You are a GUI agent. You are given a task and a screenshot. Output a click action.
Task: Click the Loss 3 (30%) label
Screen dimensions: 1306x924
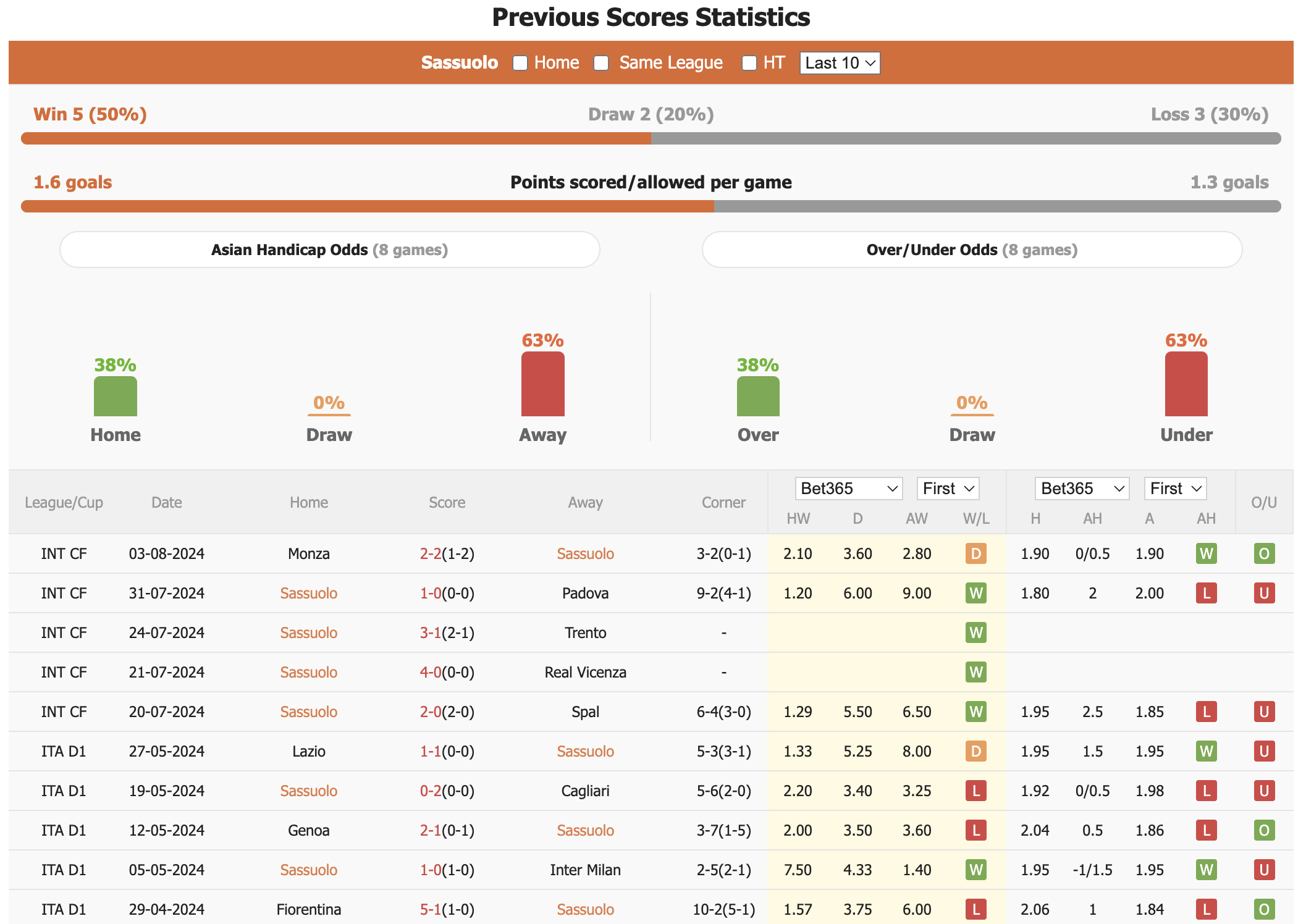click(x=1210, y=114)
